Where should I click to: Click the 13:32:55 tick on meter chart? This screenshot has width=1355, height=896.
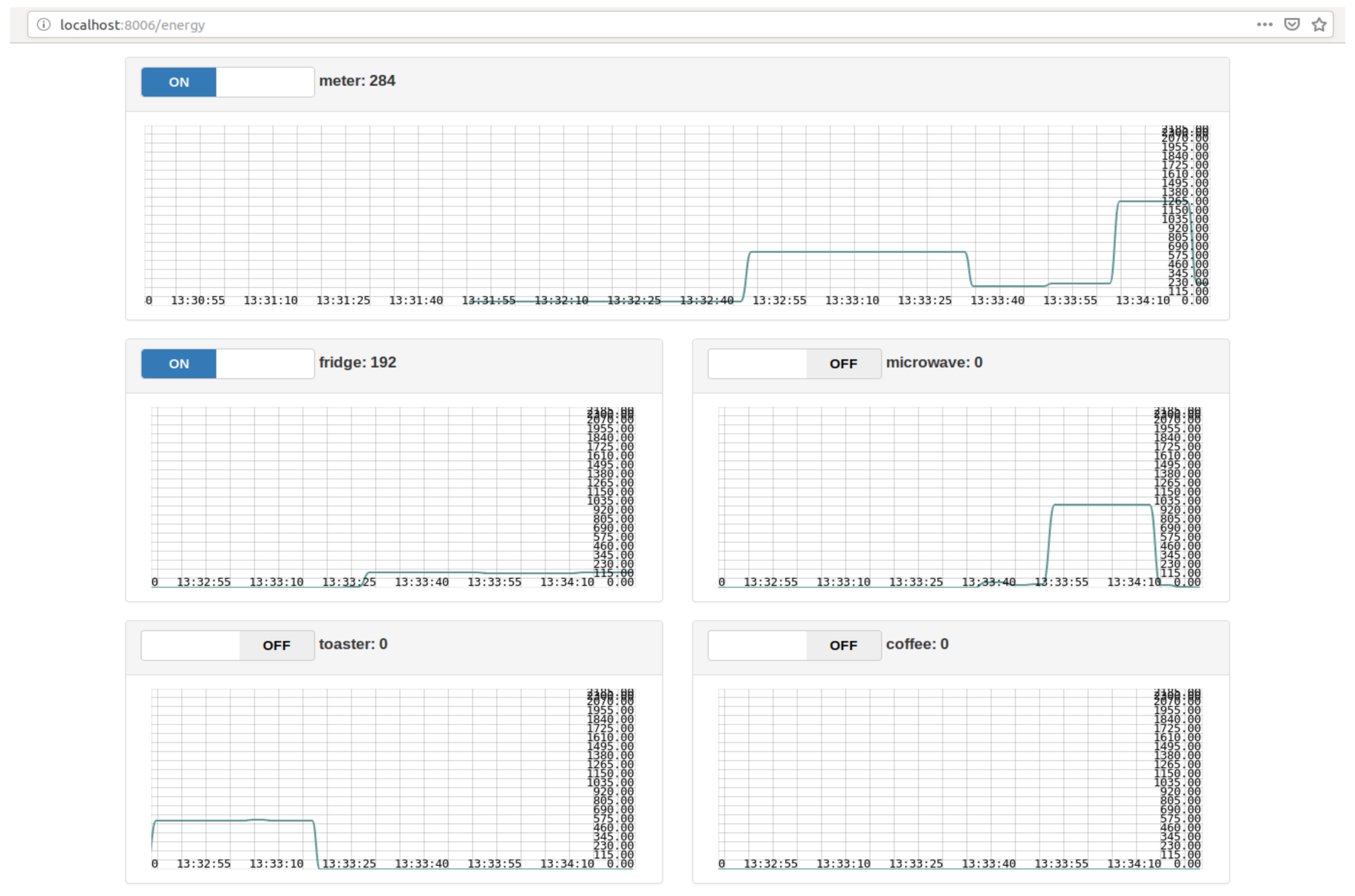(x=779, y=300)
